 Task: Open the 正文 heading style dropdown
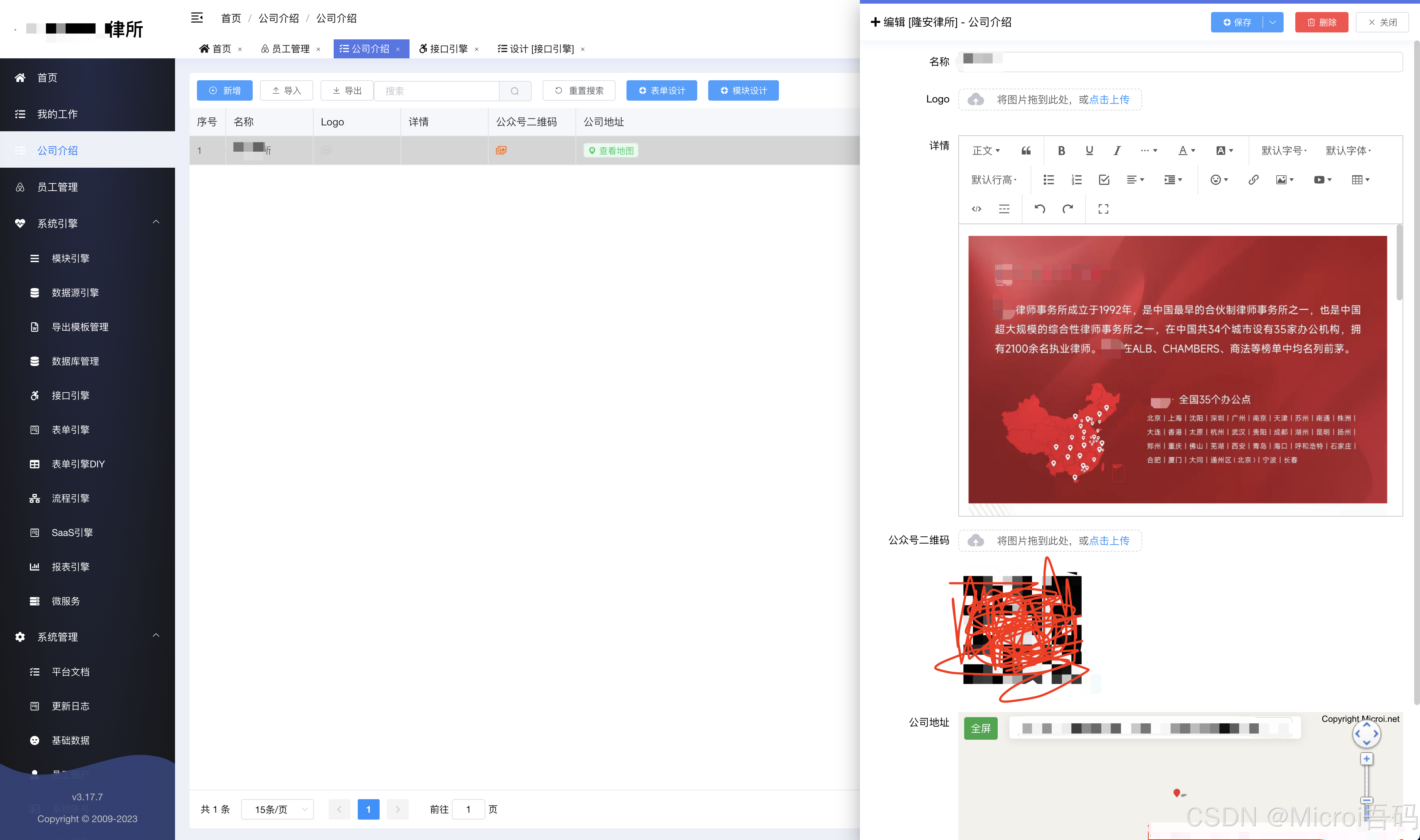tap(986, 151)
